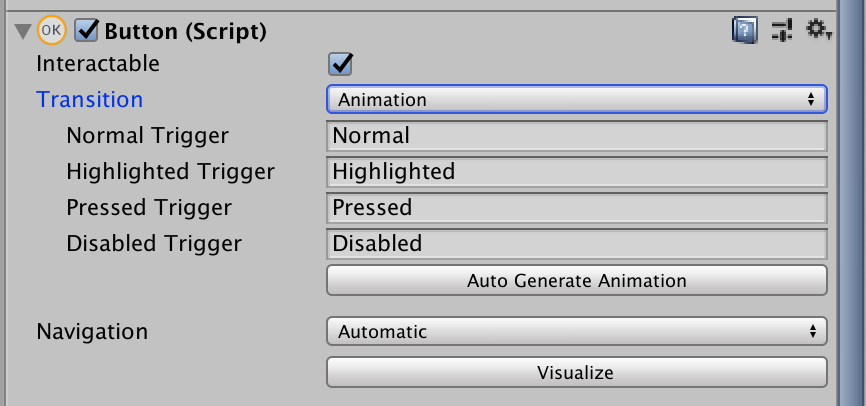This screenshot has height=406, width=866.
Task: Click the Auto Generate Animation button
Action: [576, 280]
